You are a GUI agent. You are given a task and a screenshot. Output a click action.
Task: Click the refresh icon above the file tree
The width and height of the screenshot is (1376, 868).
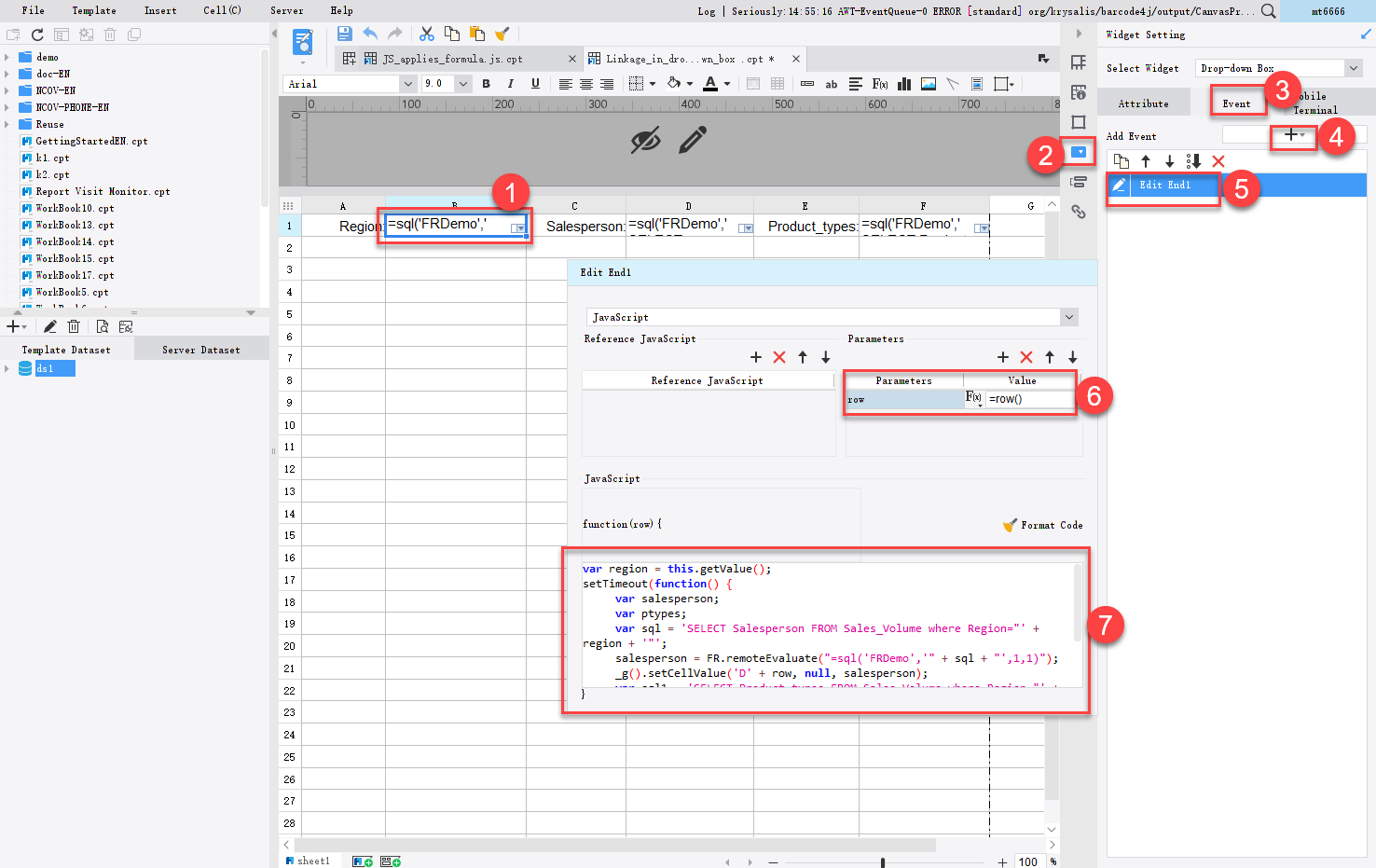point(37,34)
